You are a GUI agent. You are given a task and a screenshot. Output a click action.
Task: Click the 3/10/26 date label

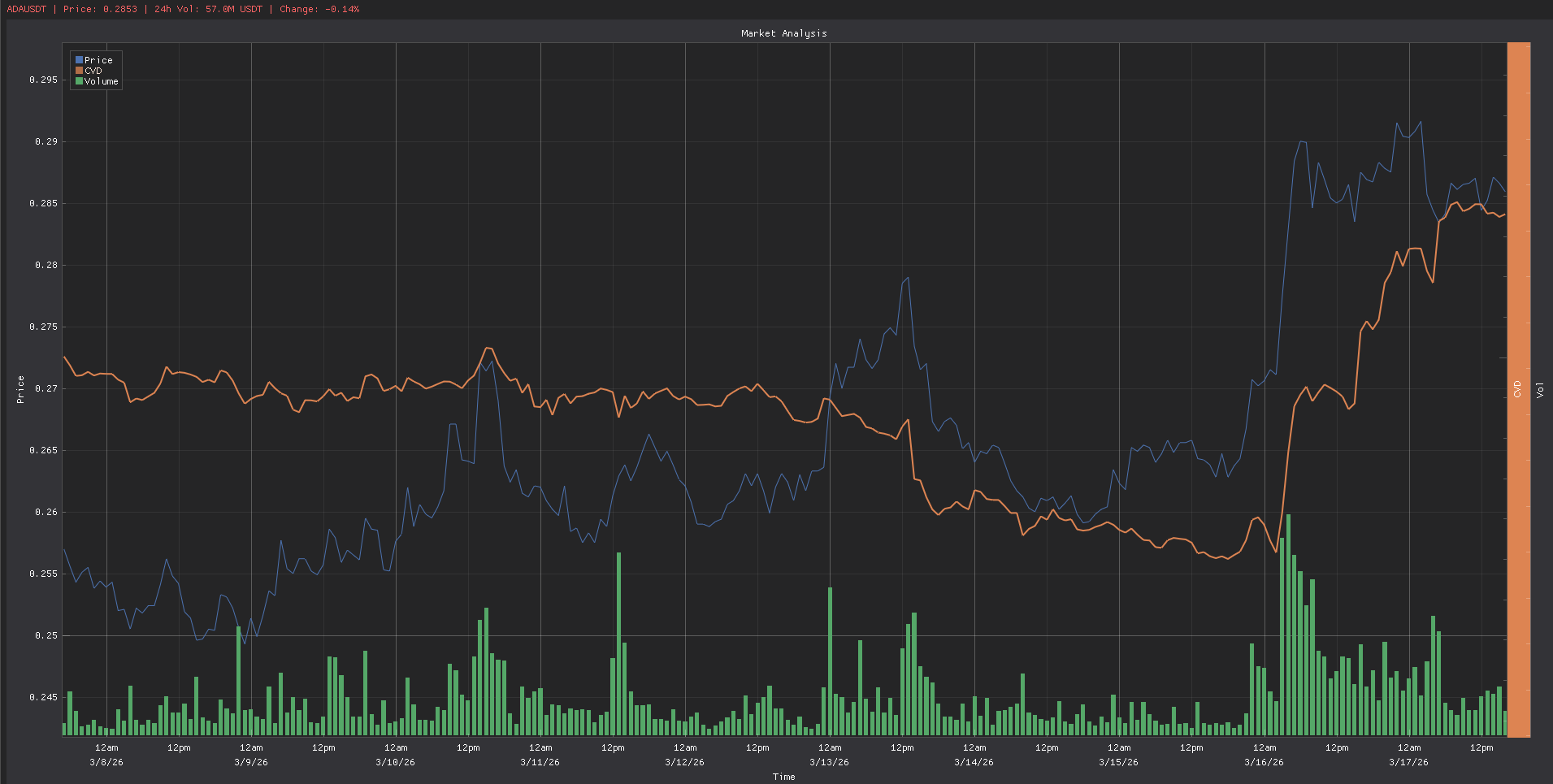pyautogui.click(x=396, y=762)
